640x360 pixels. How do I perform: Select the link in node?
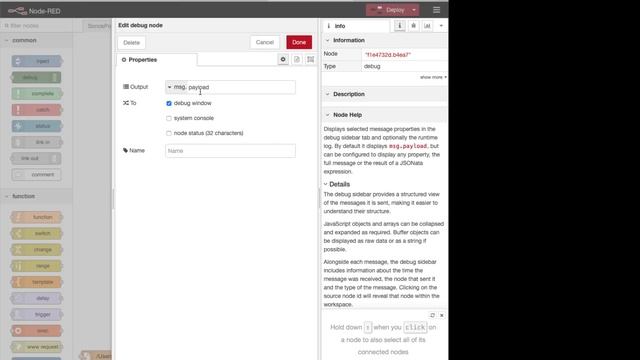[37, 142]
